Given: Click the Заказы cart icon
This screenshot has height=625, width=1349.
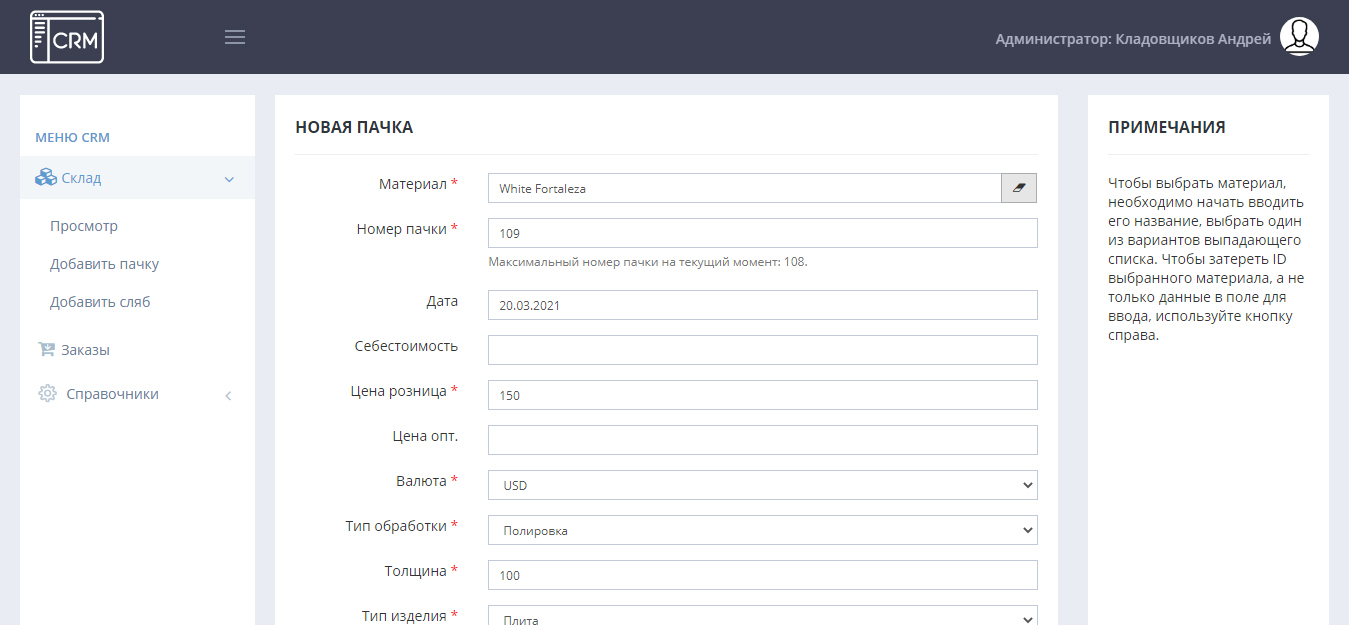Looking at the screenshot, I should [x=46, y=350].
